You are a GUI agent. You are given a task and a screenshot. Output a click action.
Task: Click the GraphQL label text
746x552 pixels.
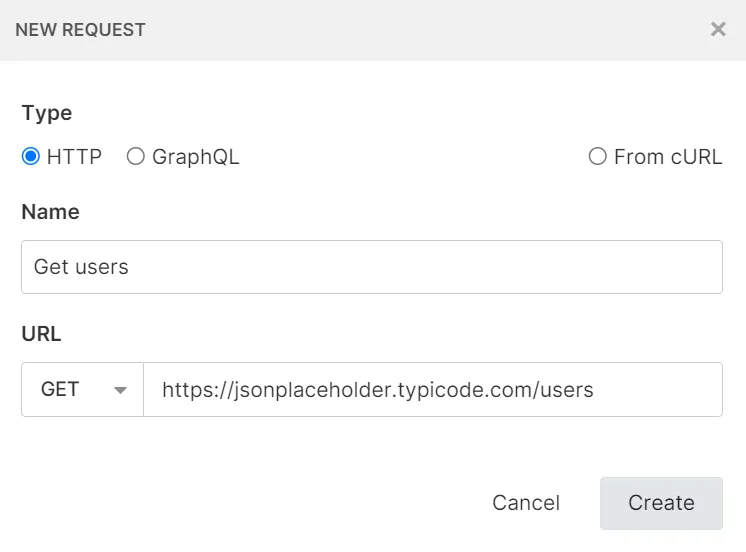coord(196,157)
